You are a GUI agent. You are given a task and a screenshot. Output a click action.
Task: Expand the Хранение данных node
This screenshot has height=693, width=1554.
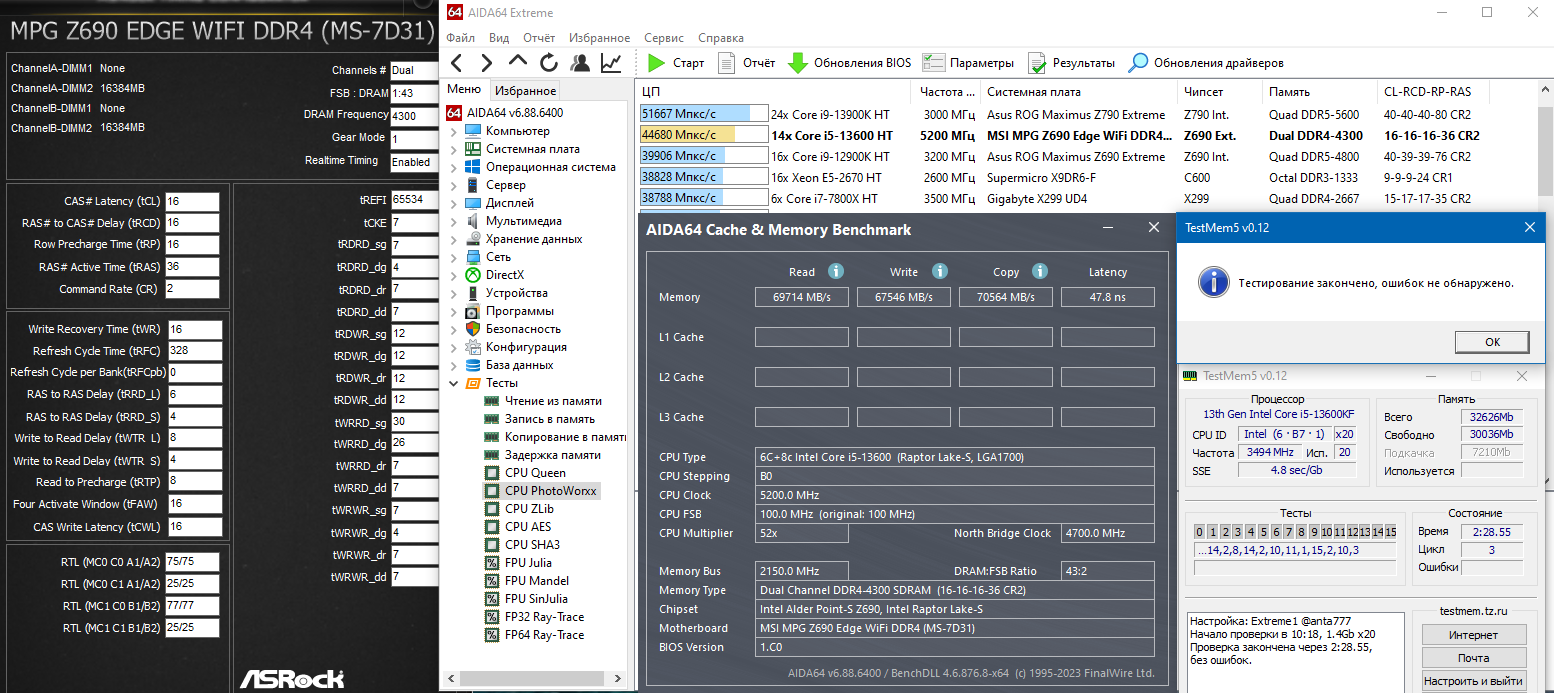tap(455, 239)
